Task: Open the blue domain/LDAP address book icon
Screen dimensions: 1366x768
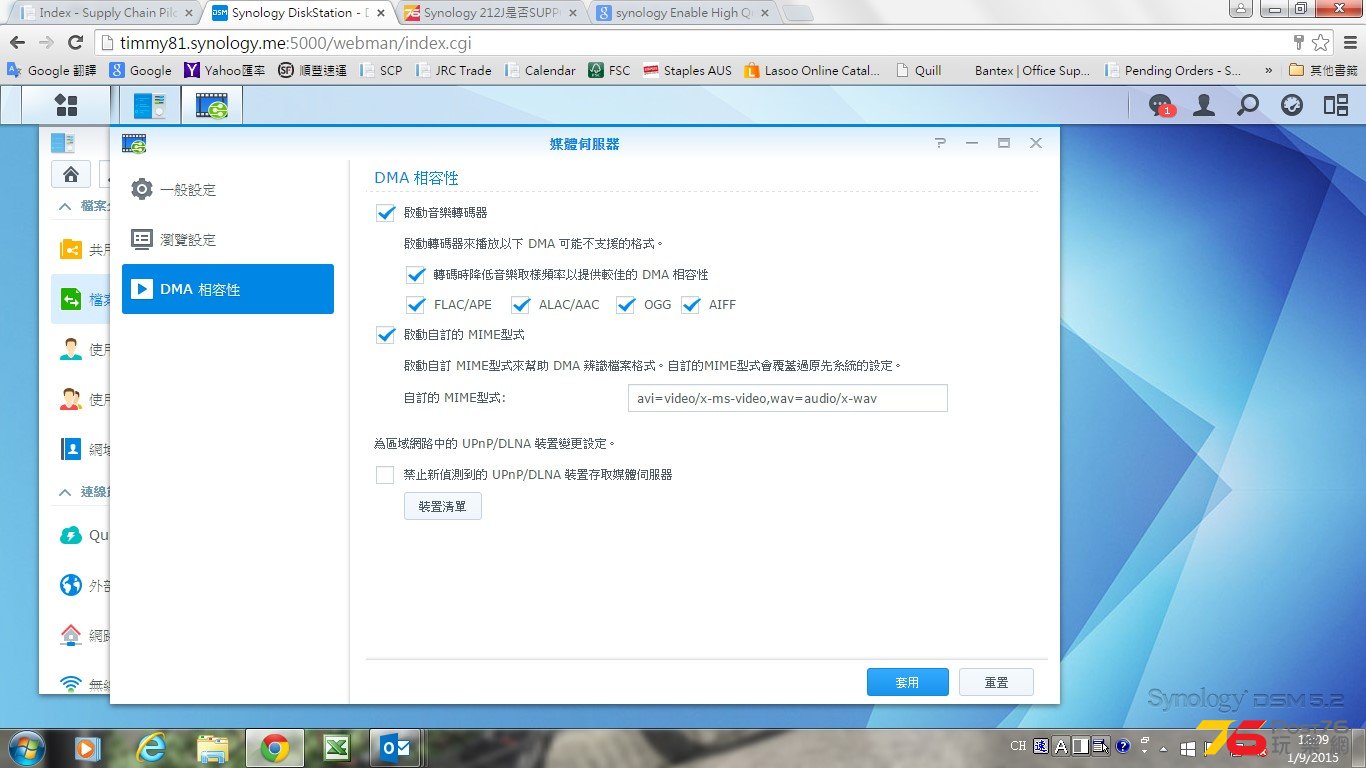Action: [x=71, y=449]
